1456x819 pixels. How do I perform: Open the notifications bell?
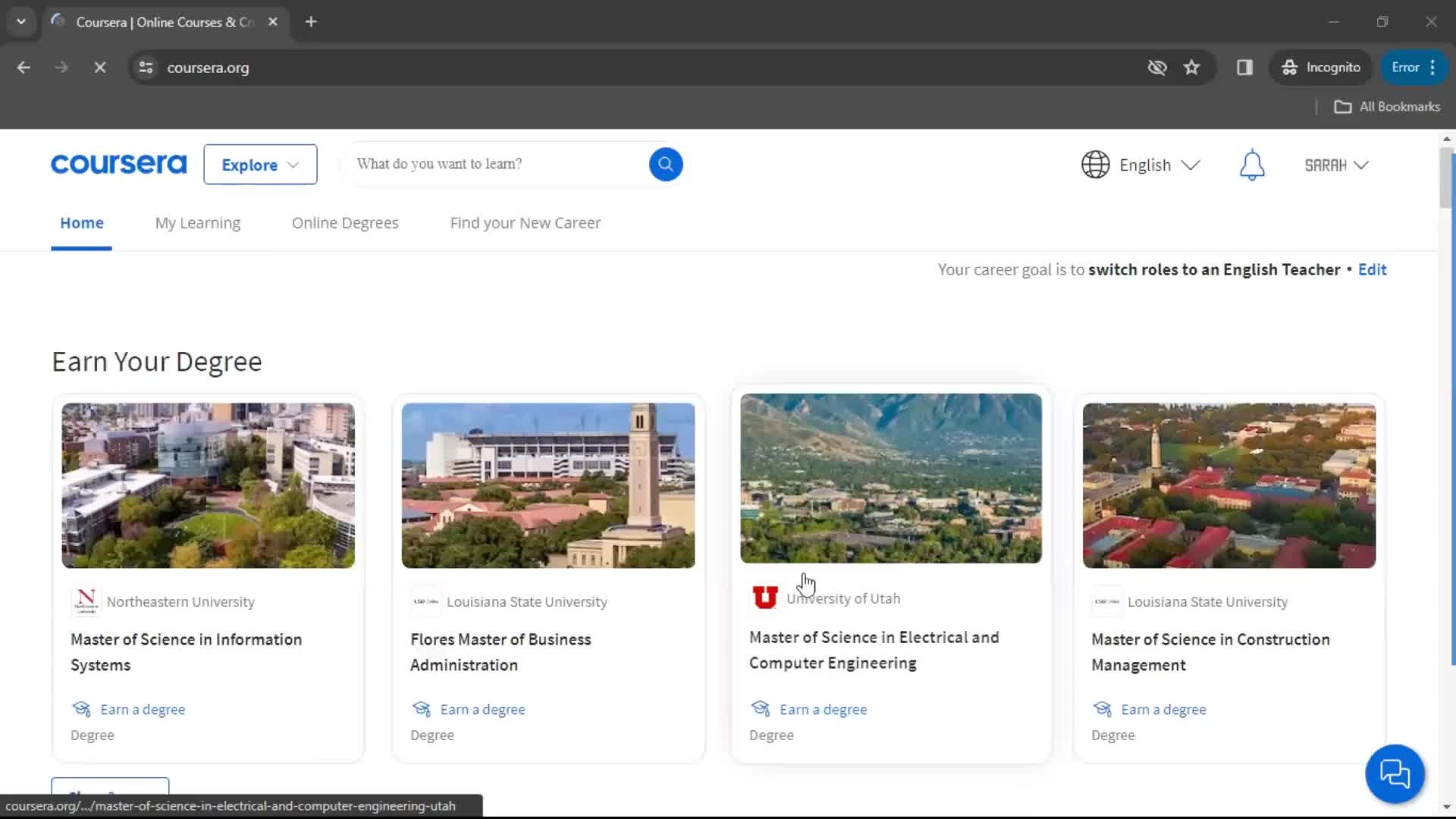coord(1252,165)
